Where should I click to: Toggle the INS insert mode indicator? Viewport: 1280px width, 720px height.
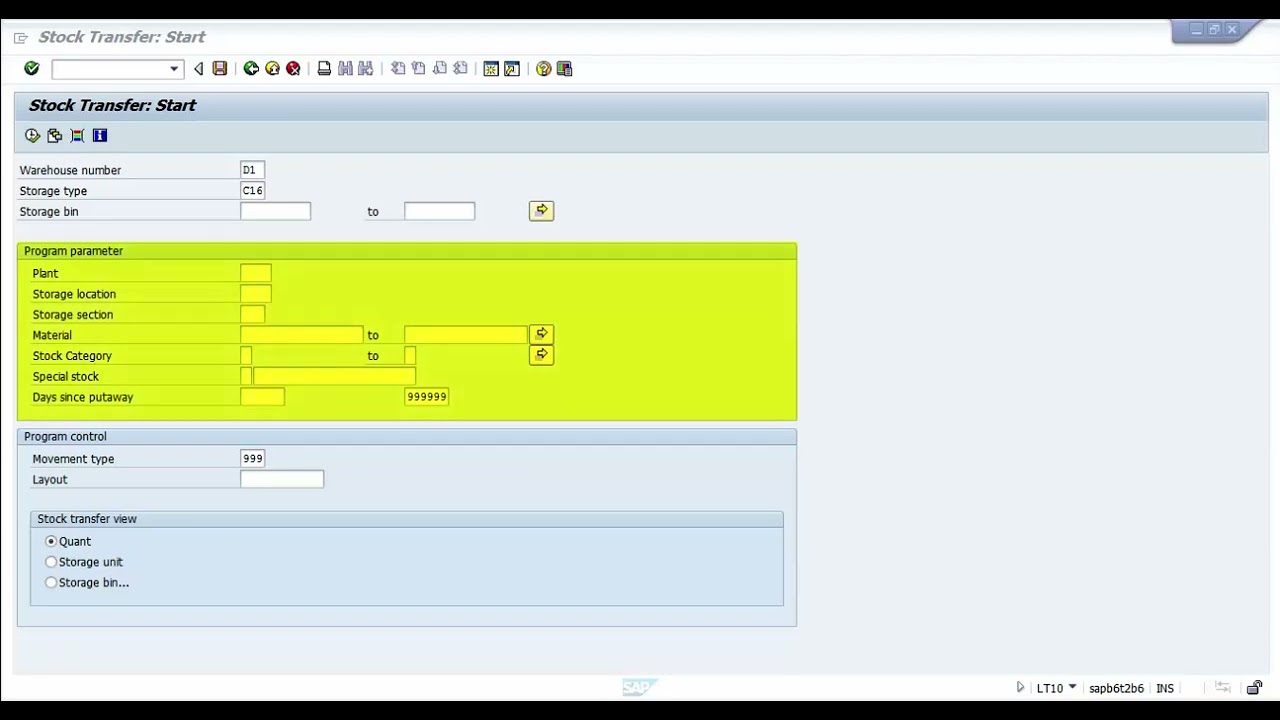(x=1165, y=688)
